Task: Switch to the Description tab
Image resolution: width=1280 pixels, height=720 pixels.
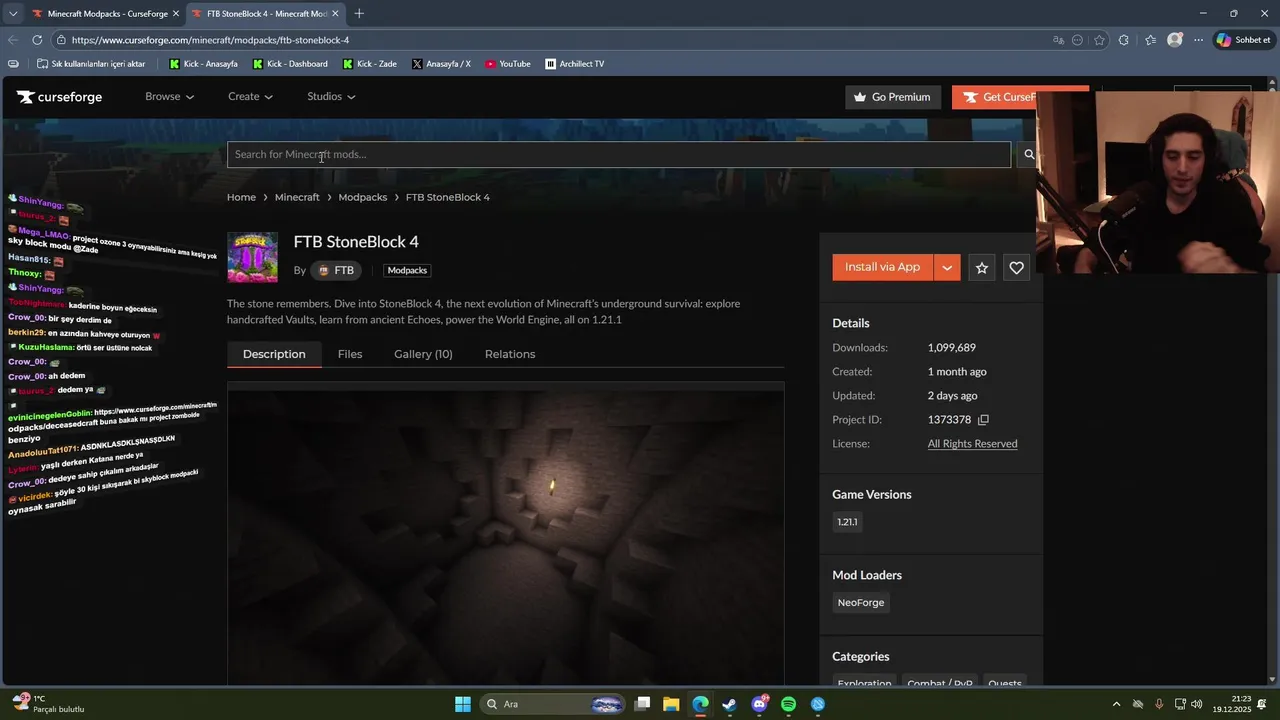Action: click(x=274, y=354)
